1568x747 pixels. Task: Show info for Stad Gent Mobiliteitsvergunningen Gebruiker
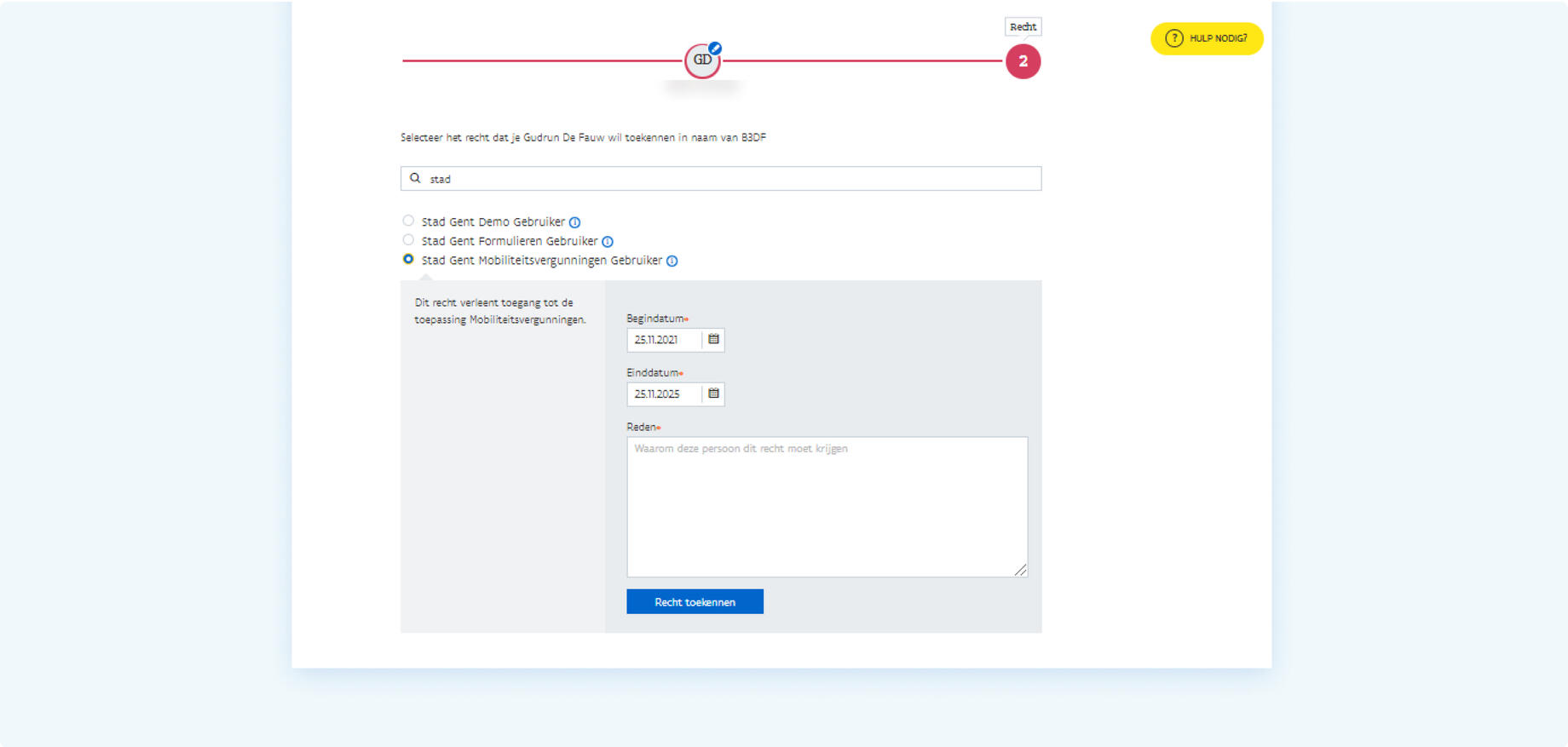(672, 261)
